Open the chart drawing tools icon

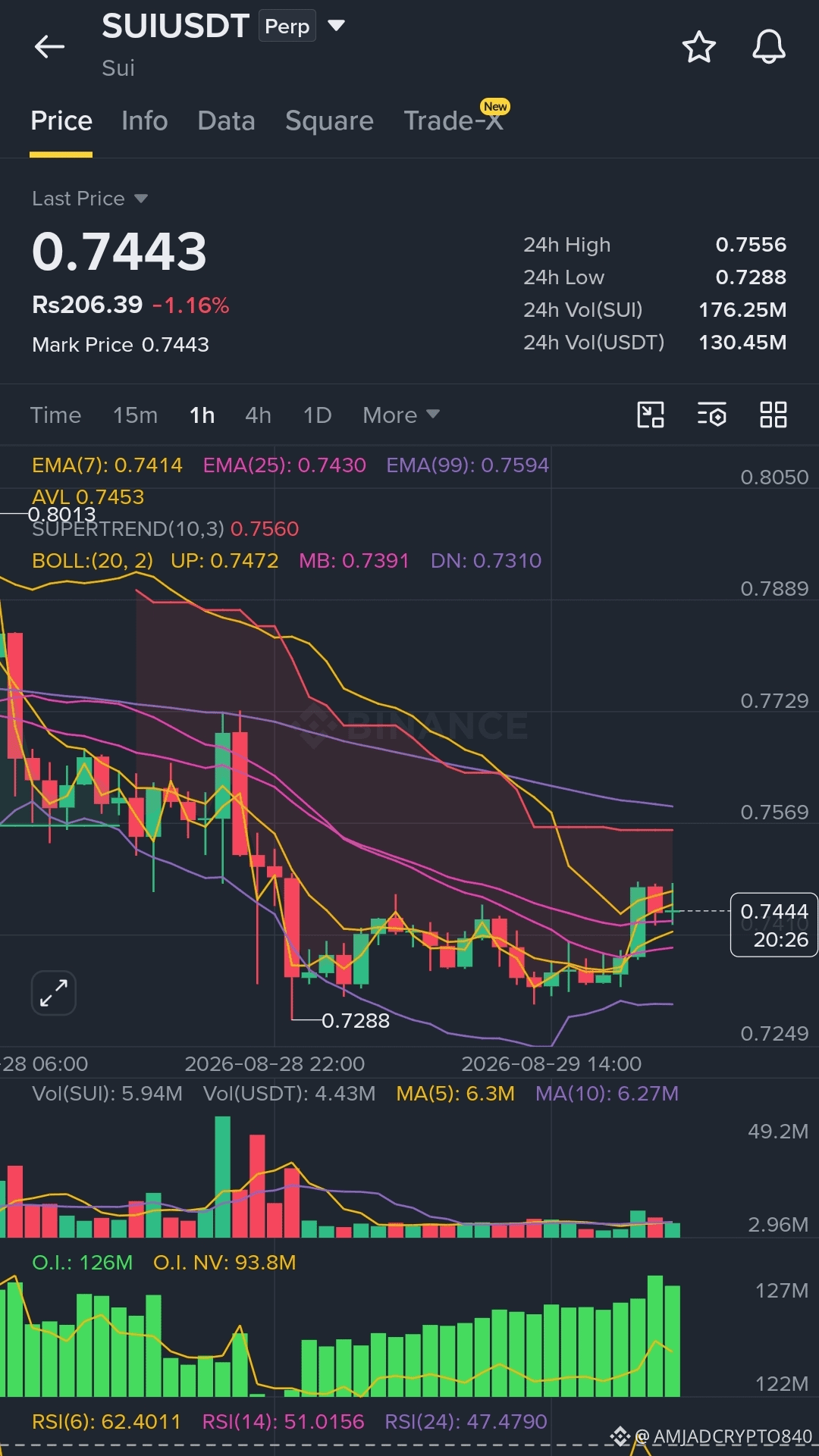(650, 415)
